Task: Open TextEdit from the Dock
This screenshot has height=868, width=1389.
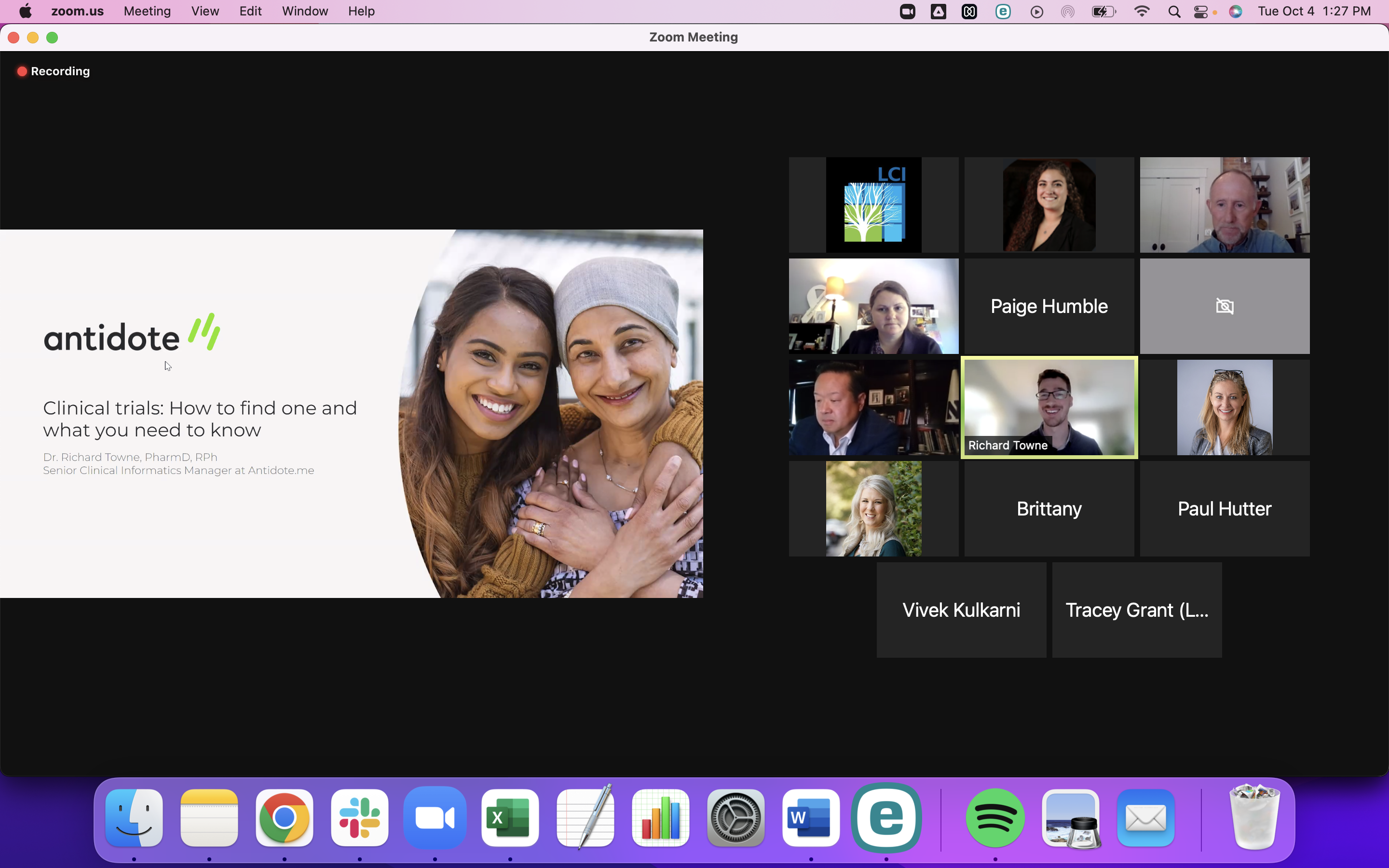Action: (x=585, y=817)
